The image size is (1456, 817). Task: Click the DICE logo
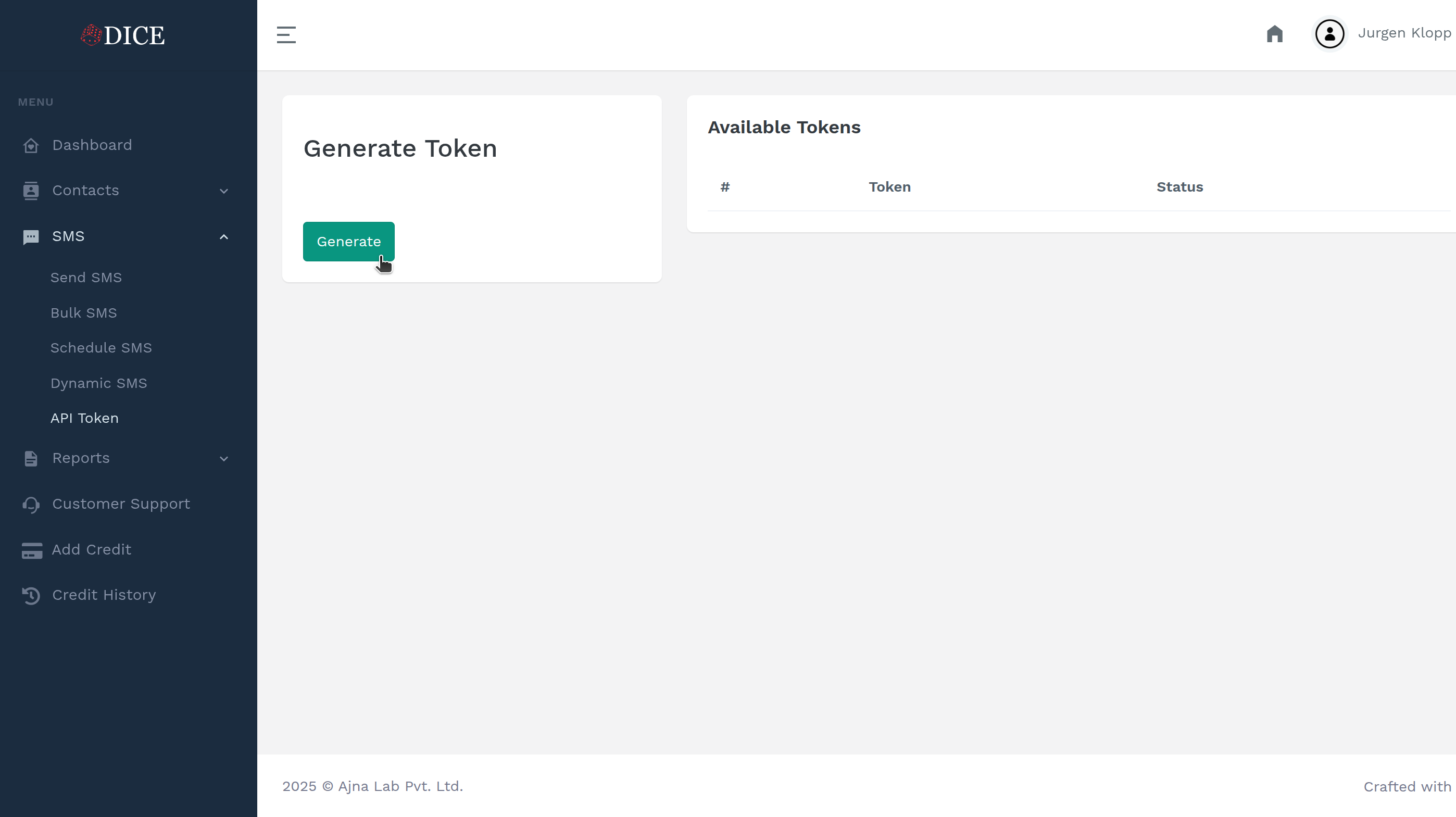pos(122,34)
